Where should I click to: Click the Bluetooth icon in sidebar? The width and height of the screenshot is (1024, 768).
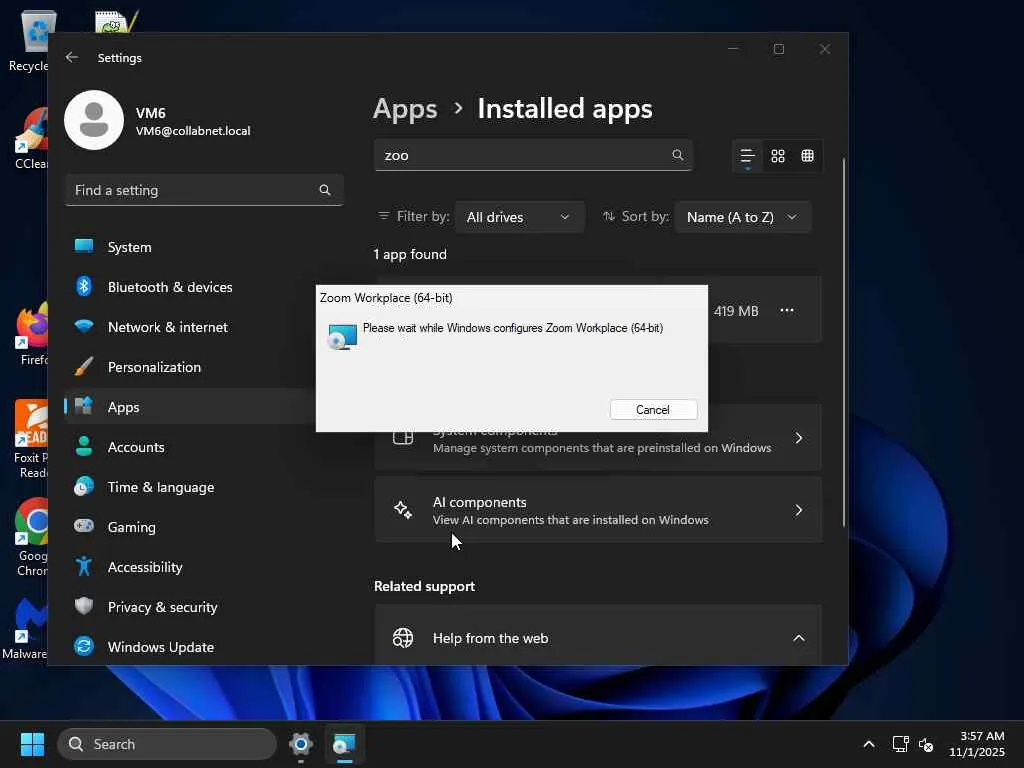pos(84,286)
